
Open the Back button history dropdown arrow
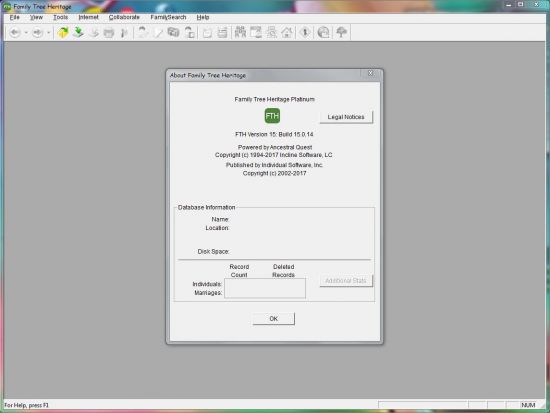26,33
